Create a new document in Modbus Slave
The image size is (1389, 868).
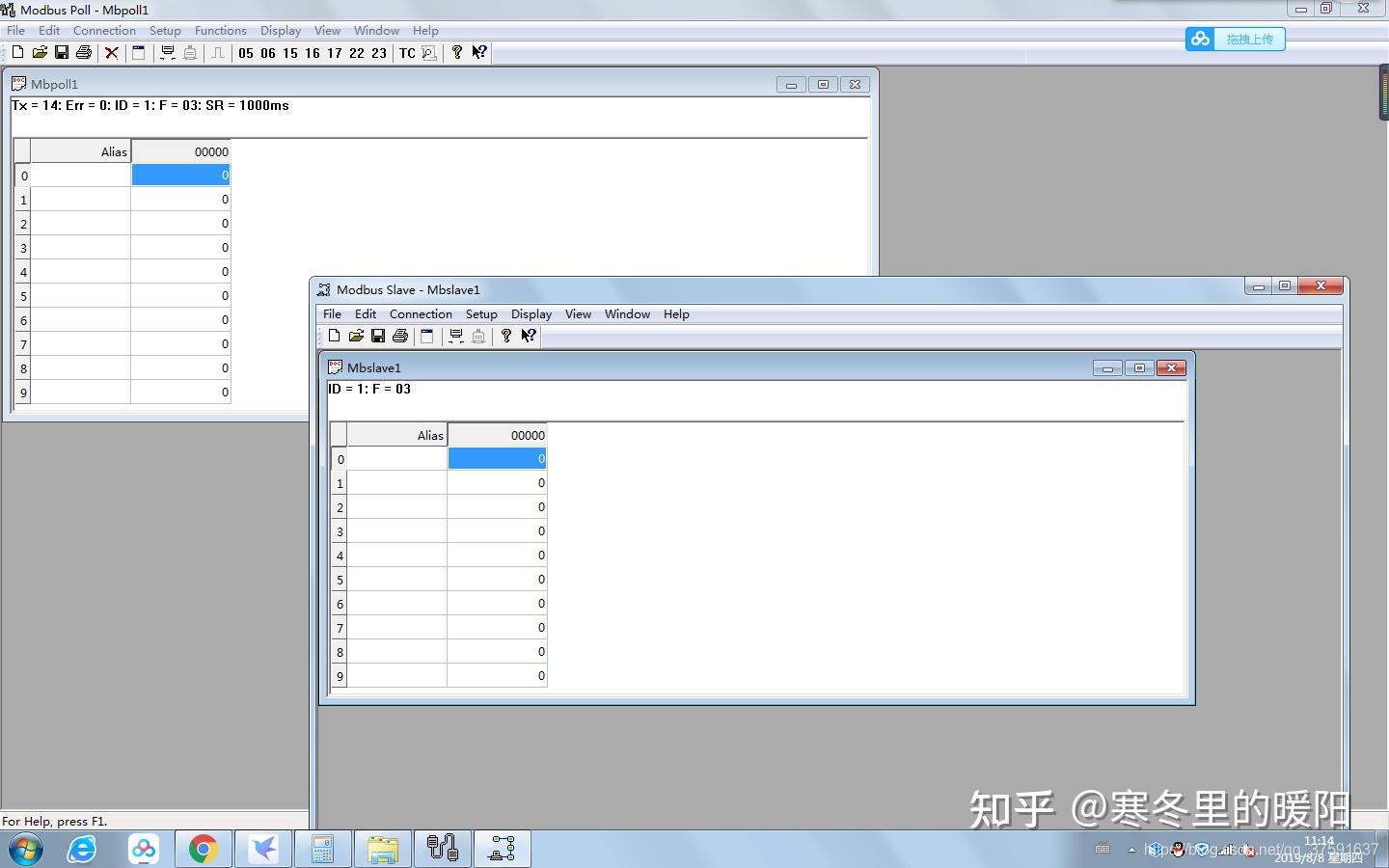[x=335, y=336]
